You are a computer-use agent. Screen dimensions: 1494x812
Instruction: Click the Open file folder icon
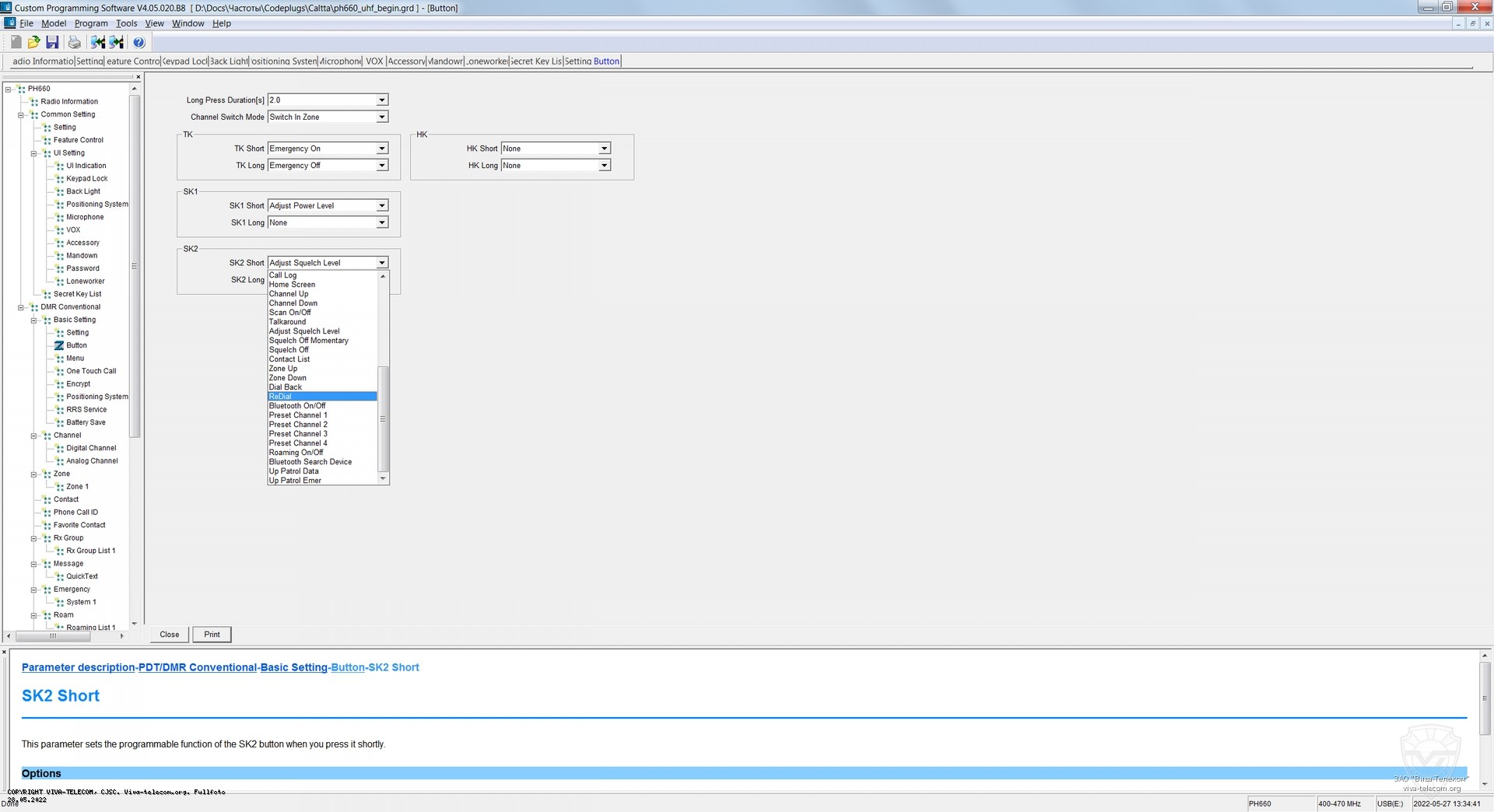click(x=33, y=43)
